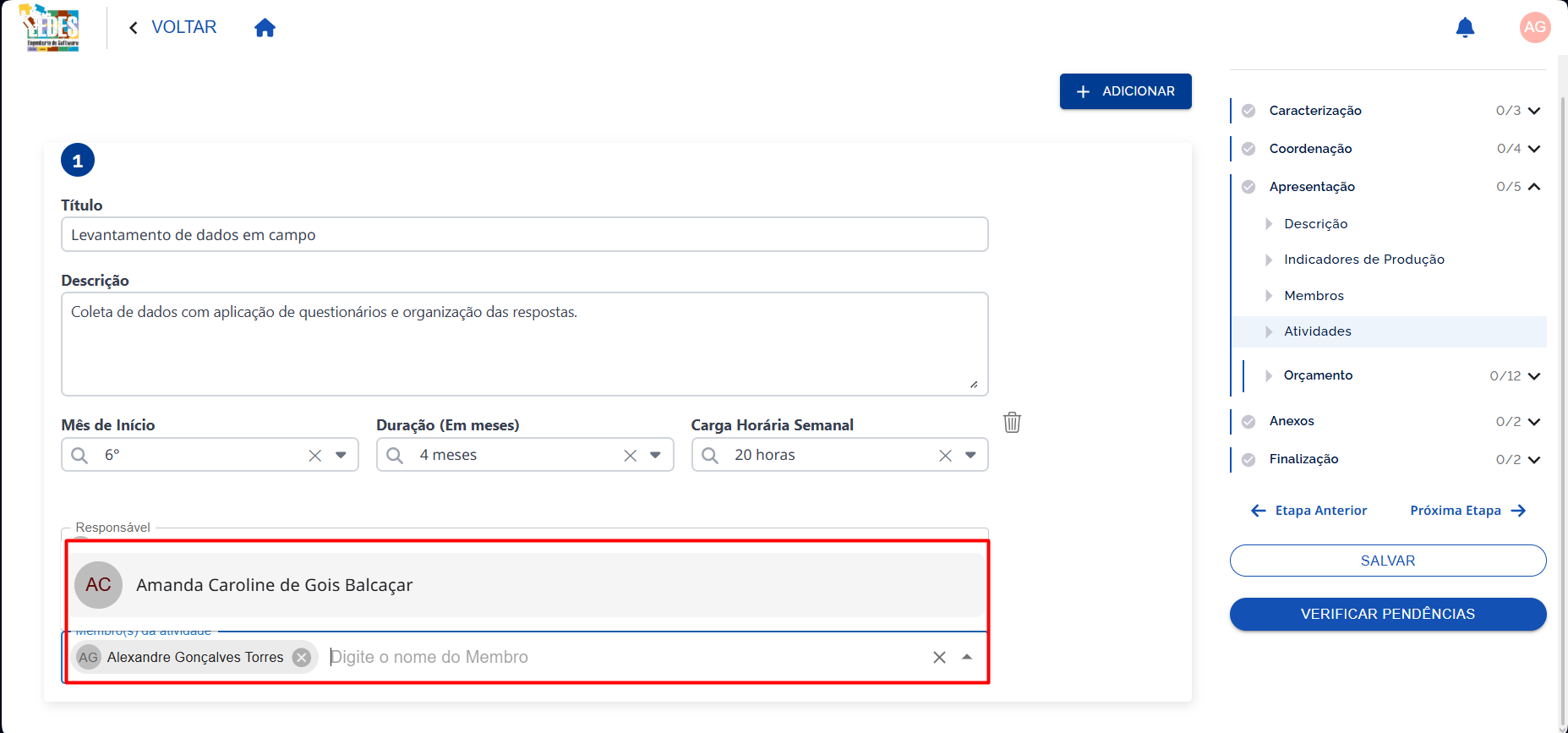Open Membros in the sidebar
This screenshot has height=733, width=1568.
click(x=1314, y=296)
